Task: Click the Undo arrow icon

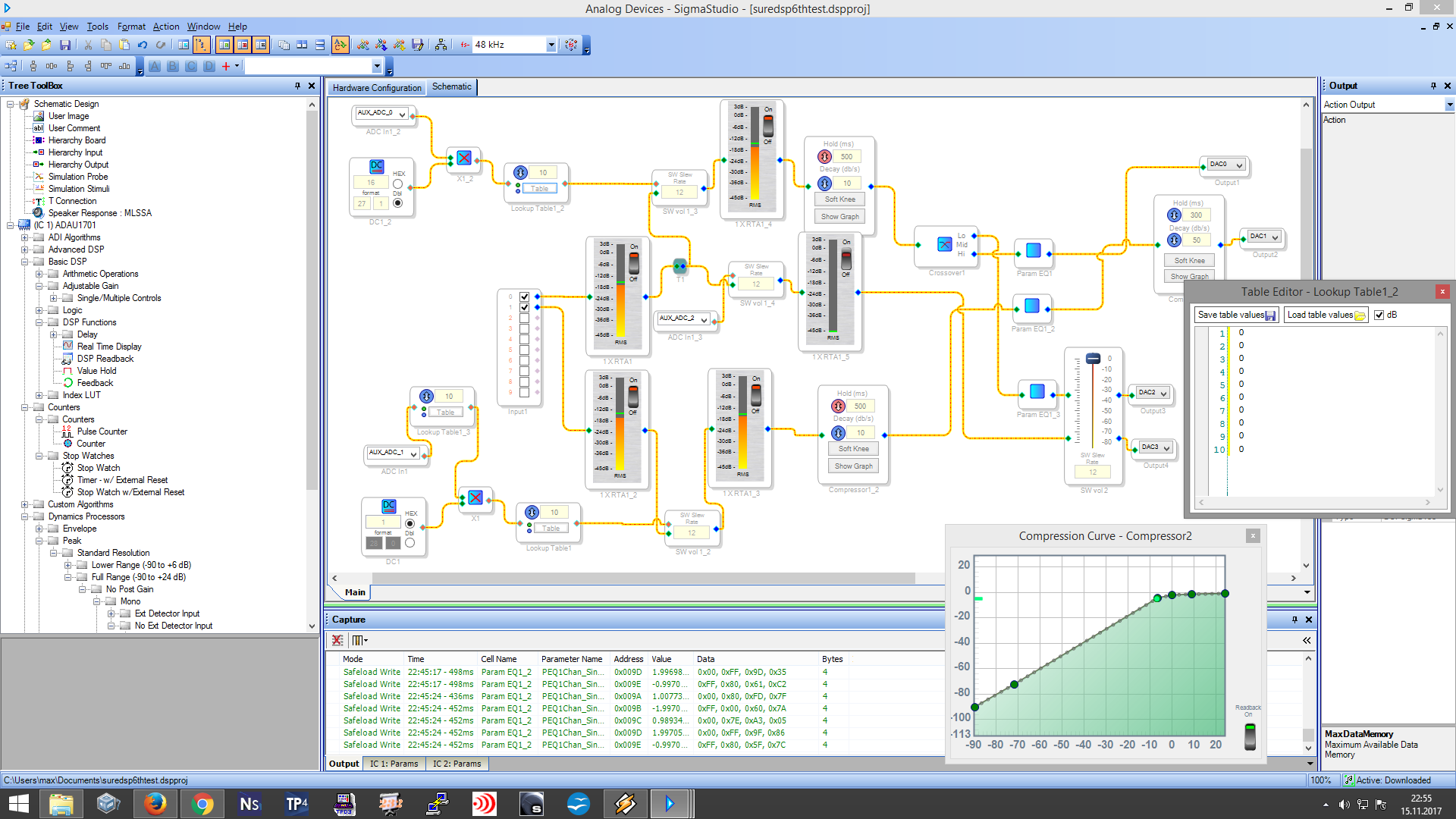Action: (143, 45)
